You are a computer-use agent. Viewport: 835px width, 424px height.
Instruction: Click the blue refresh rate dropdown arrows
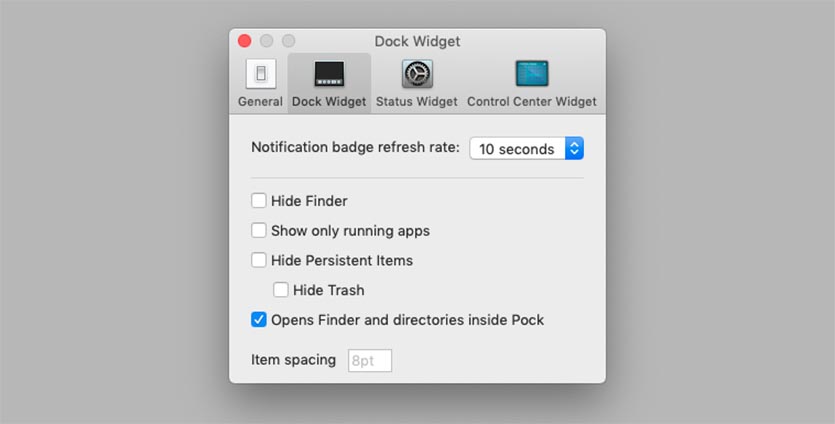(x=574, y=149)
